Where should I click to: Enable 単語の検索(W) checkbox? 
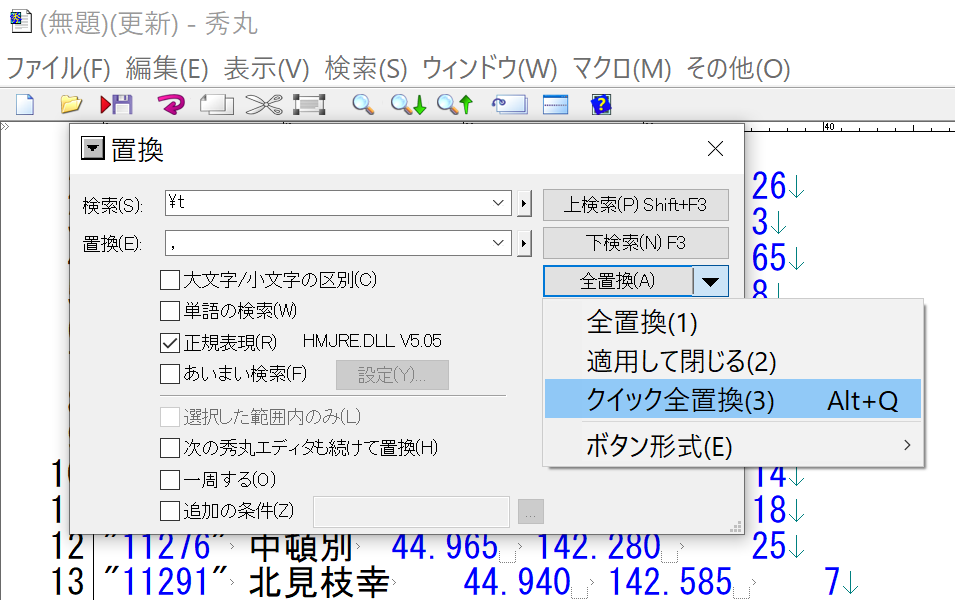(x=170, y=311)
